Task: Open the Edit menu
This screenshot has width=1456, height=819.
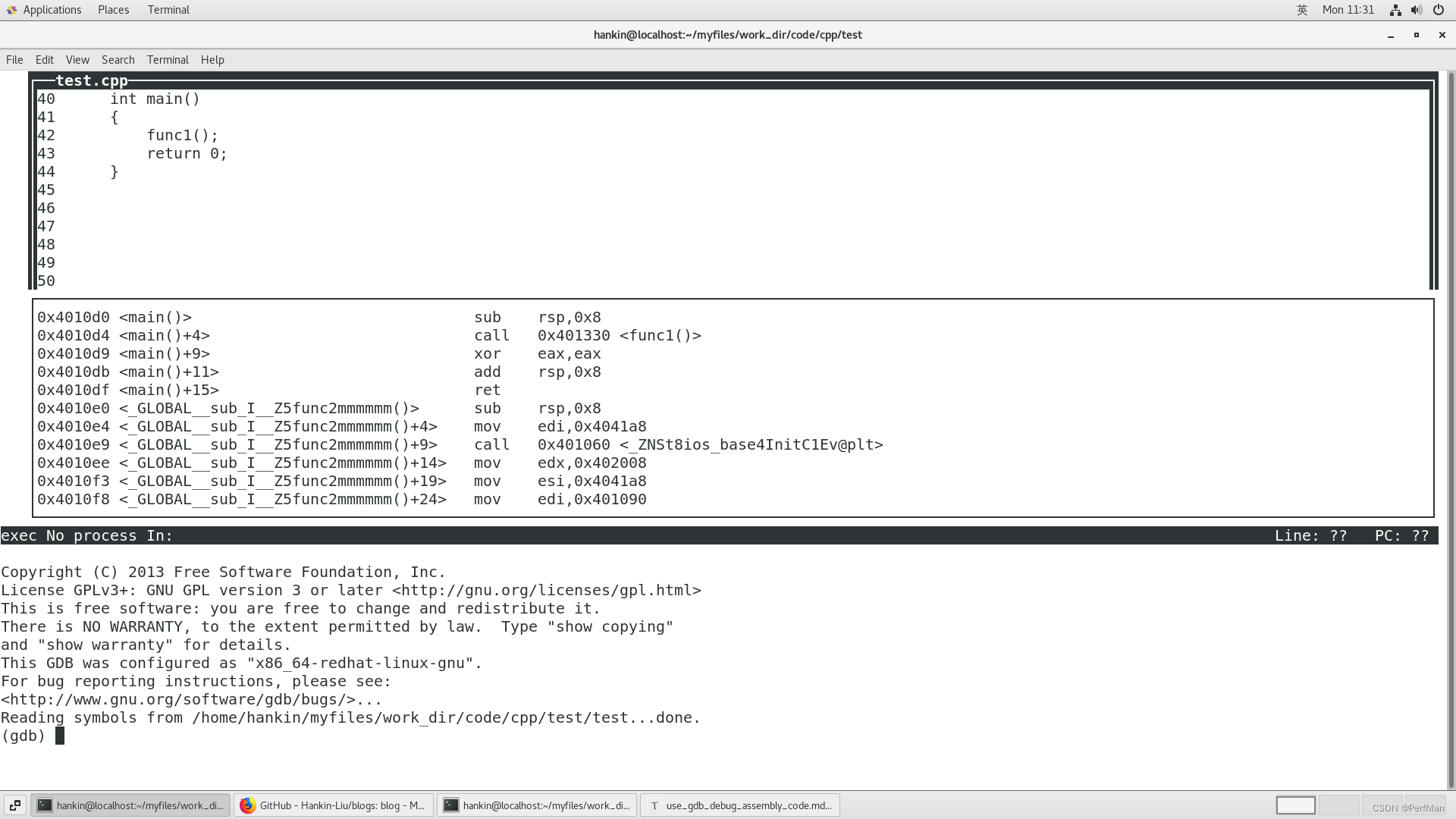Action: 45,60
